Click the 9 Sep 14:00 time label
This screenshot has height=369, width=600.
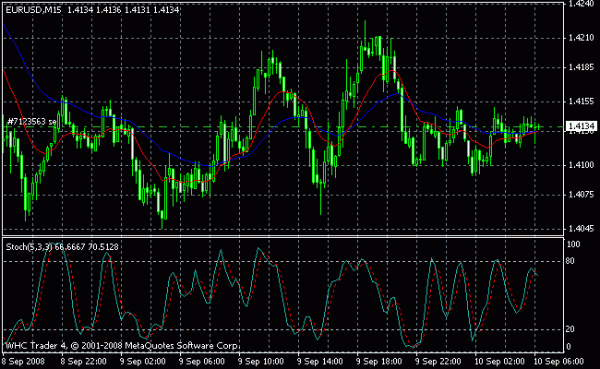coord(320,361)
